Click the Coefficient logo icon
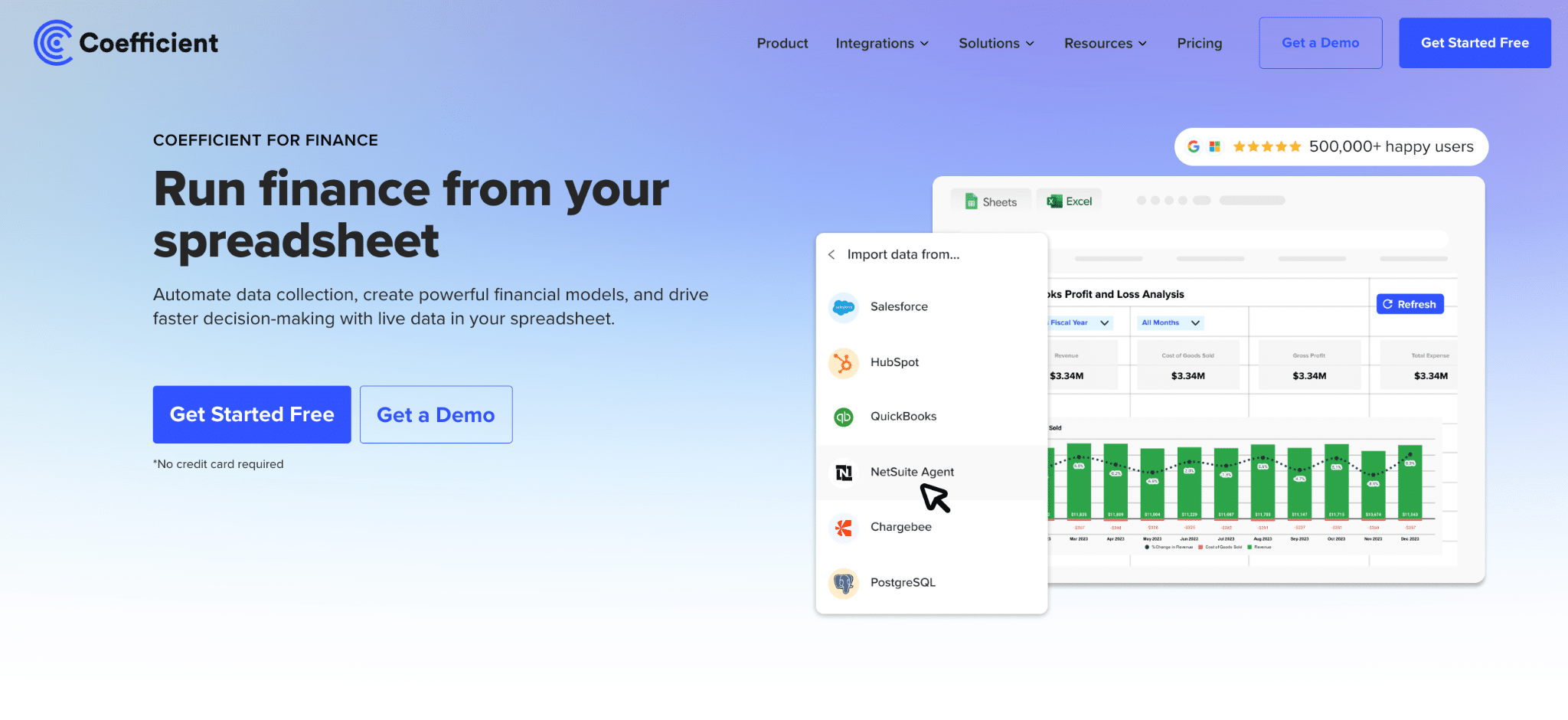The image size is (1568, 720). click(x=54, y=43)
